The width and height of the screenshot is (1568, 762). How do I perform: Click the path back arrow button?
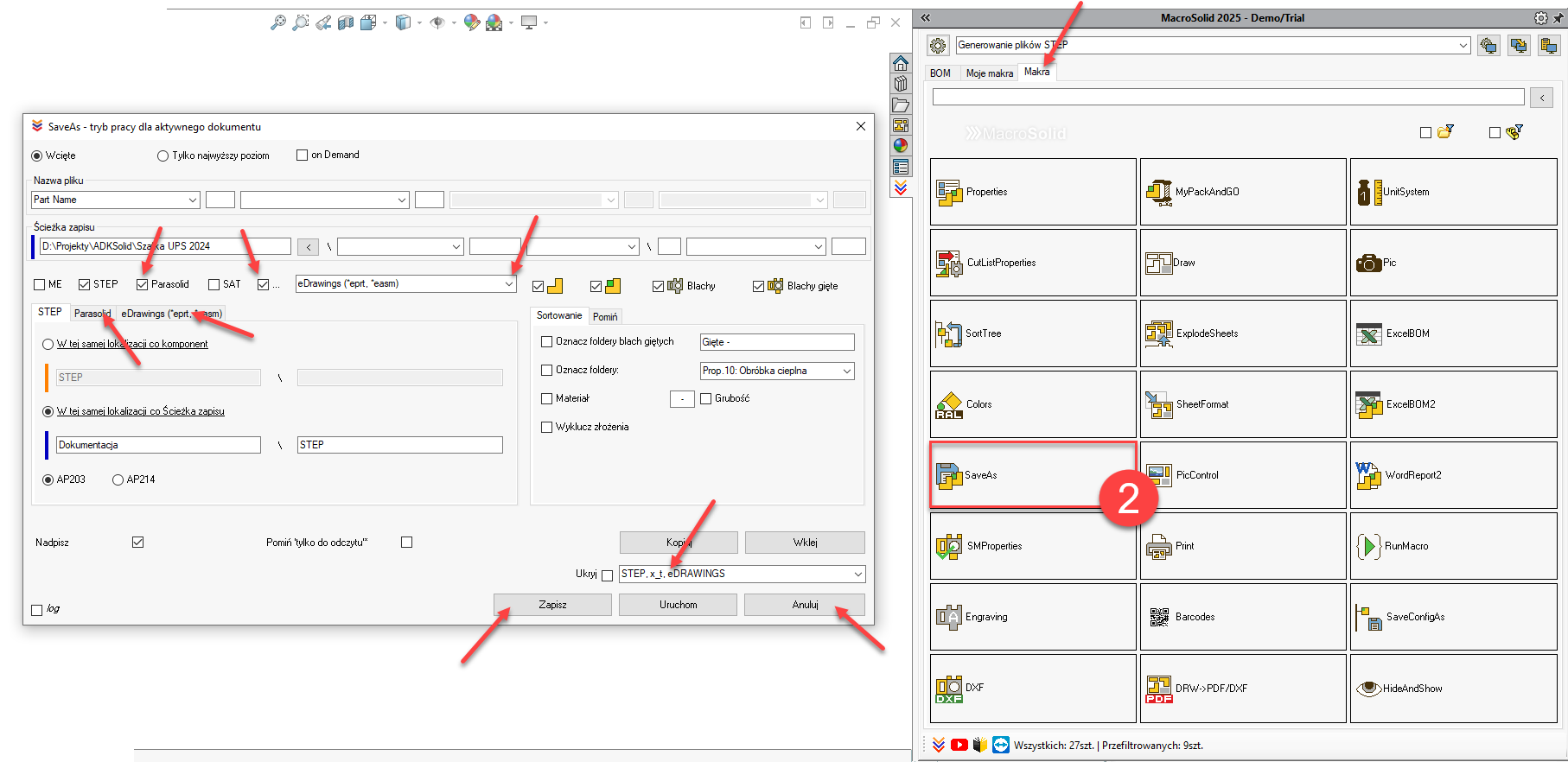(309, 247)
